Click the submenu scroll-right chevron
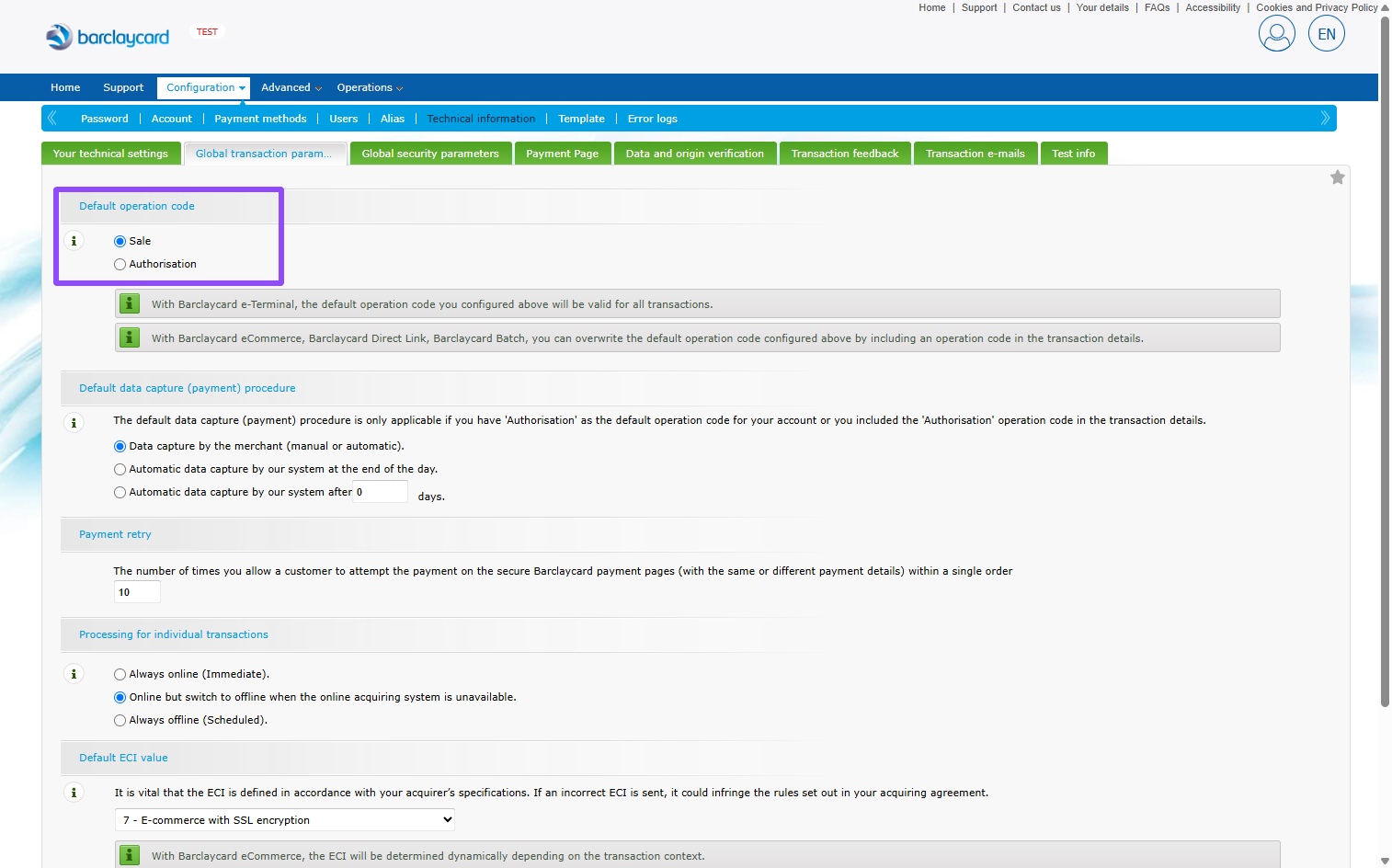 [x=1325, y=118]
